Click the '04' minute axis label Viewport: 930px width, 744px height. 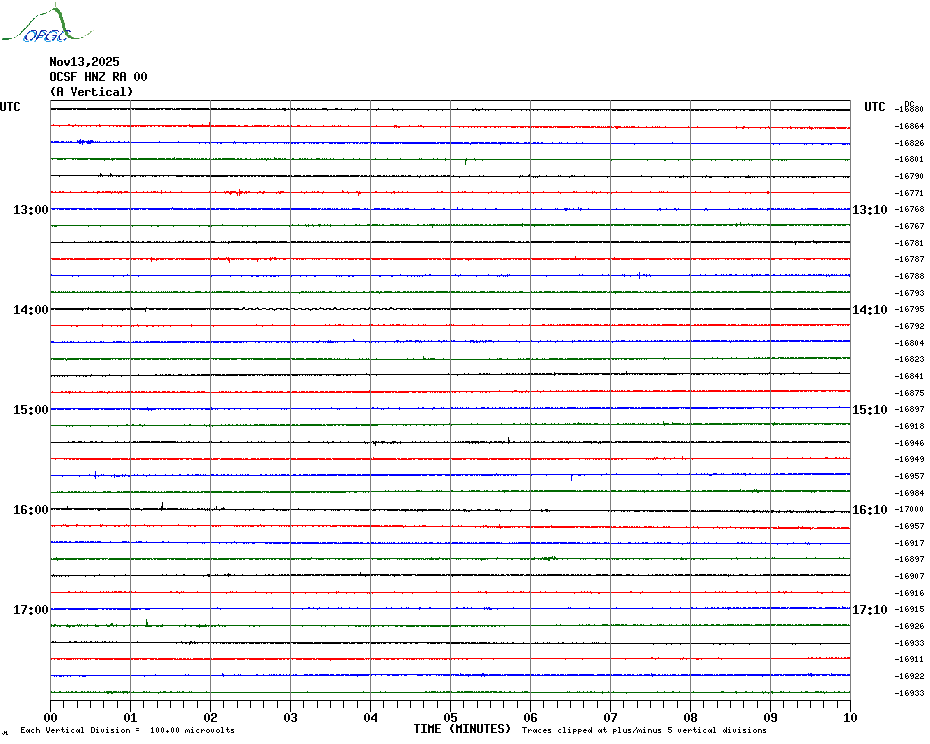[x=371, y=717]
